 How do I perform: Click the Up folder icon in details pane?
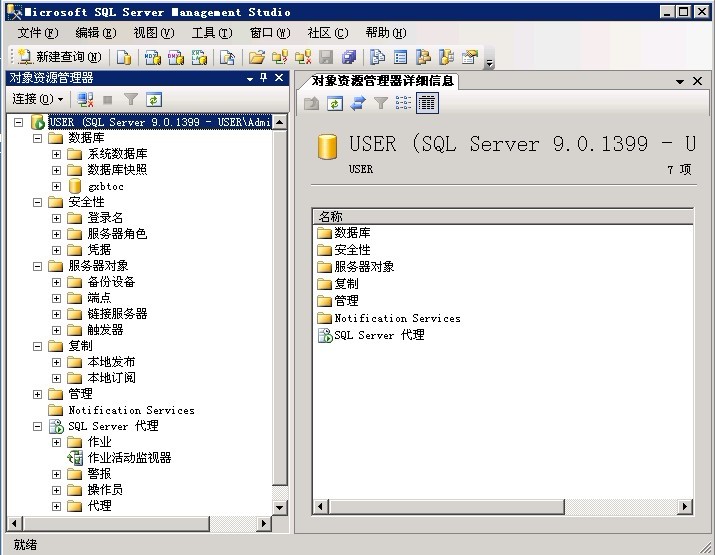pos(311,104)
